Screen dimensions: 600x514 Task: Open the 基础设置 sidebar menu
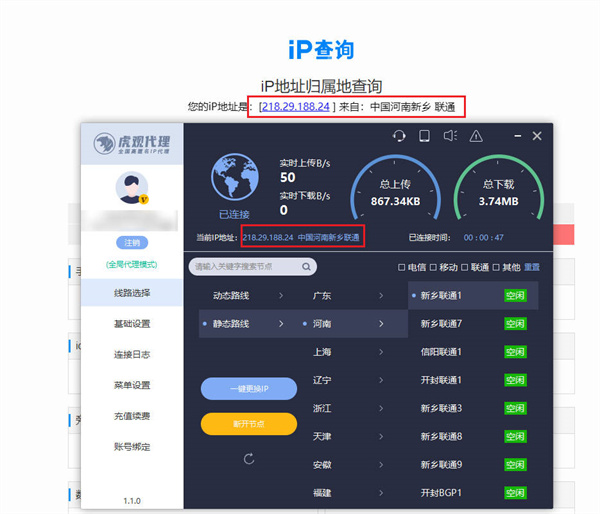132,324
